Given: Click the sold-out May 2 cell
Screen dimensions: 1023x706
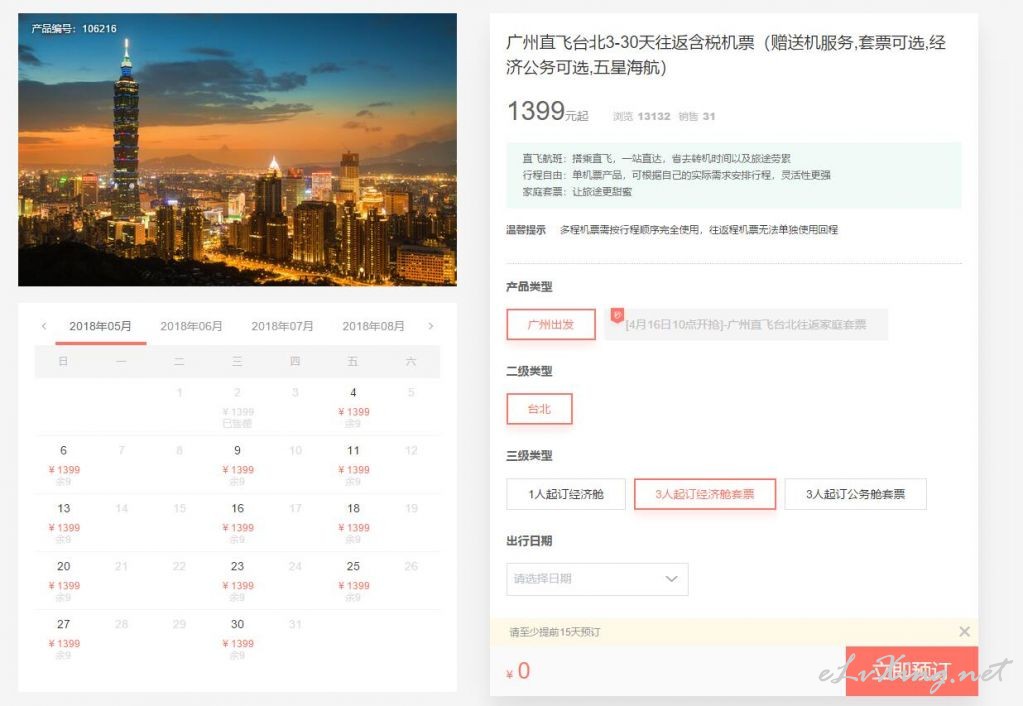Looking at the screenshot, I should pos(237,407).
